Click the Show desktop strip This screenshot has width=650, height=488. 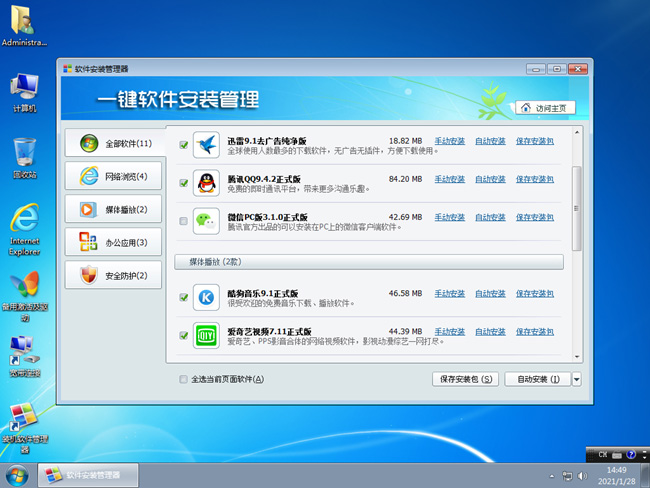pos(645,475)
